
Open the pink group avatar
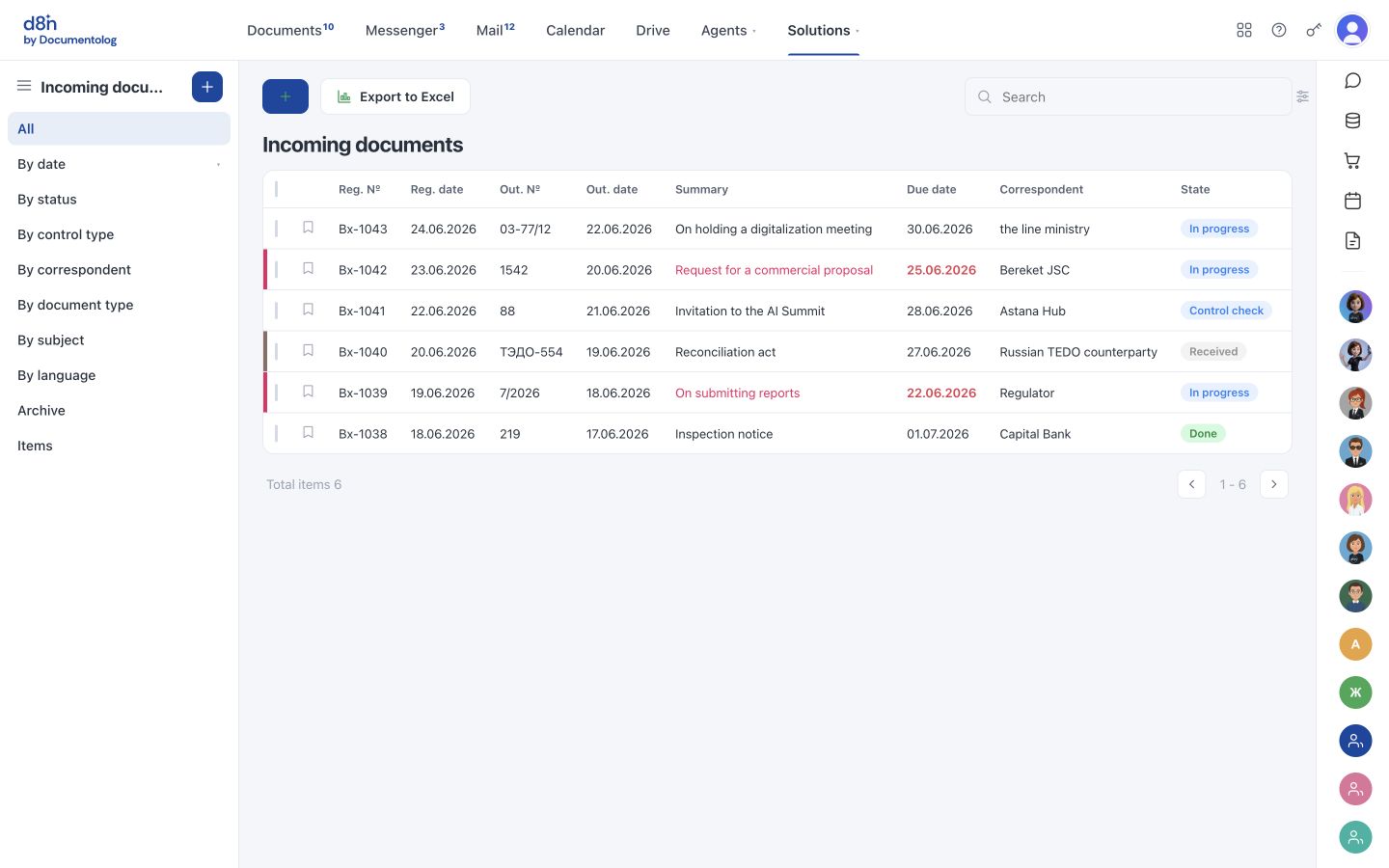click(1355, 789)
